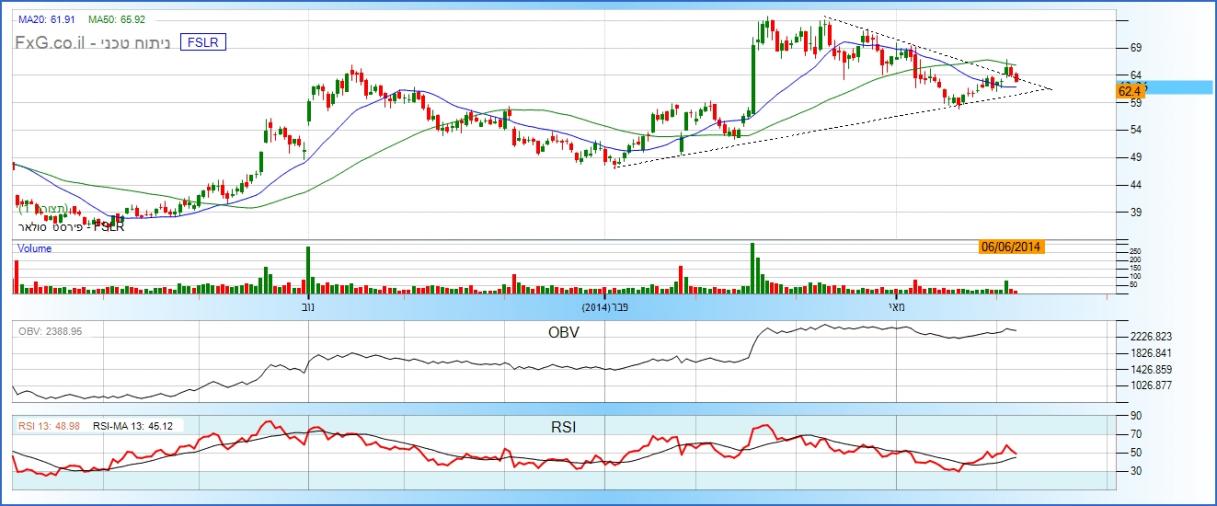Click the (2014) פבר time axis label
This screenshot has height=506, width=1217.
[604, 309]
